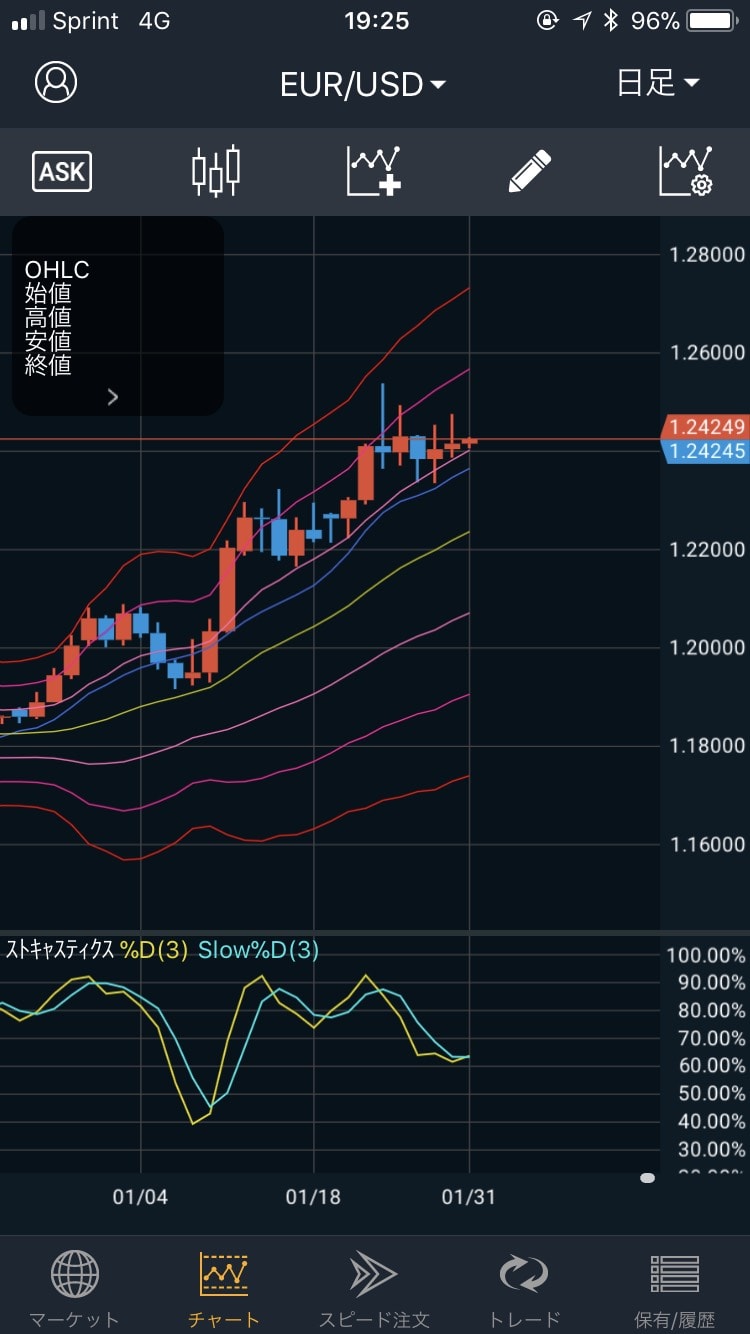Tap the 1.22000 price axis label
This screenshot has height=1334, width=750.
[707, 550]
